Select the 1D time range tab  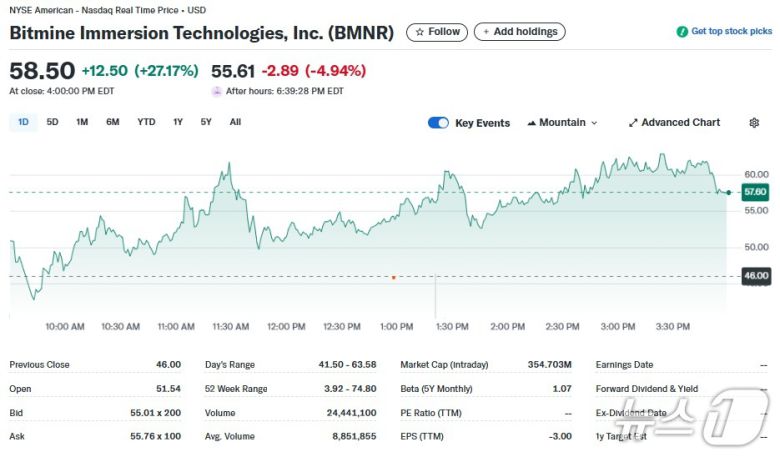(x=23, y=122)
